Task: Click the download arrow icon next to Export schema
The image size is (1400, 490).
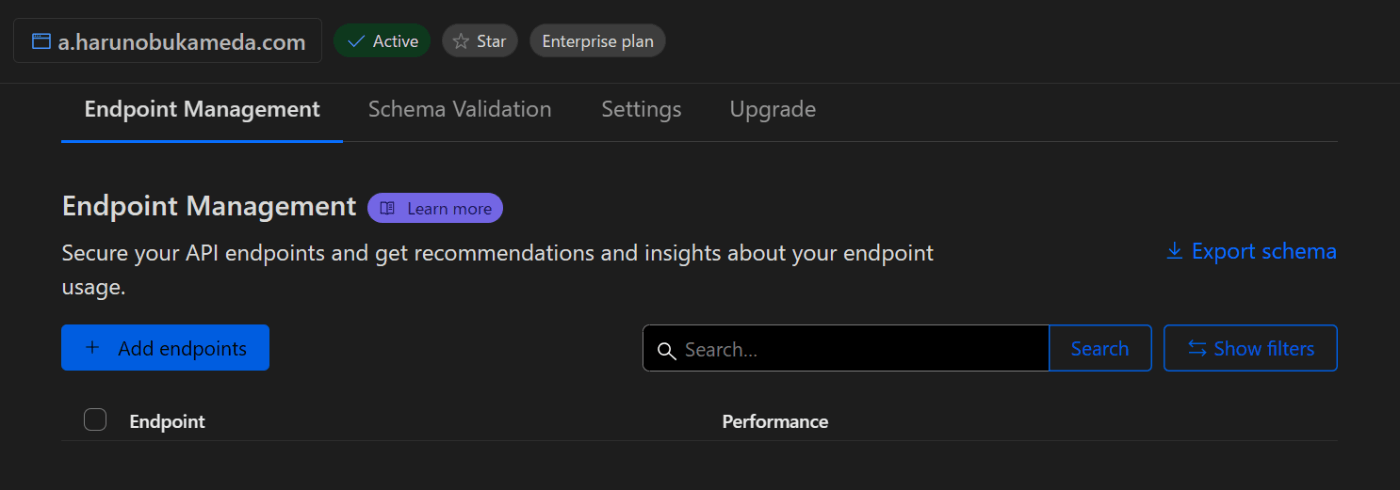Action: click(1175, 251)
